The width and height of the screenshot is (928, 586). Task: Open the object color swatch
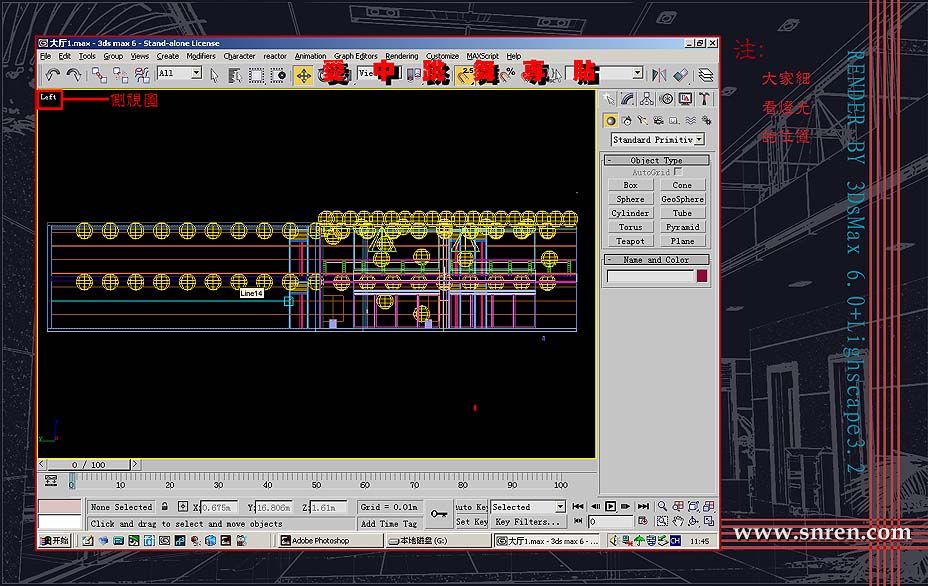coord(702,276)
